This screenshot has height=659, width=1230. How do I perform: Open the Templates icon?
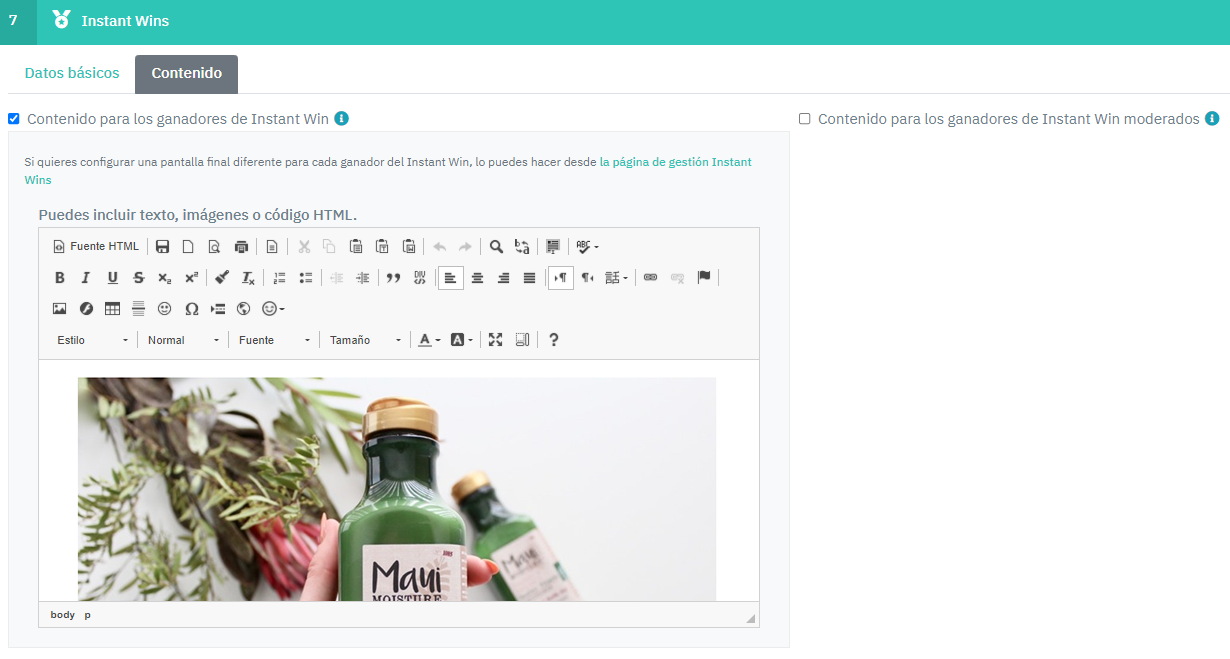click(271, 247)
